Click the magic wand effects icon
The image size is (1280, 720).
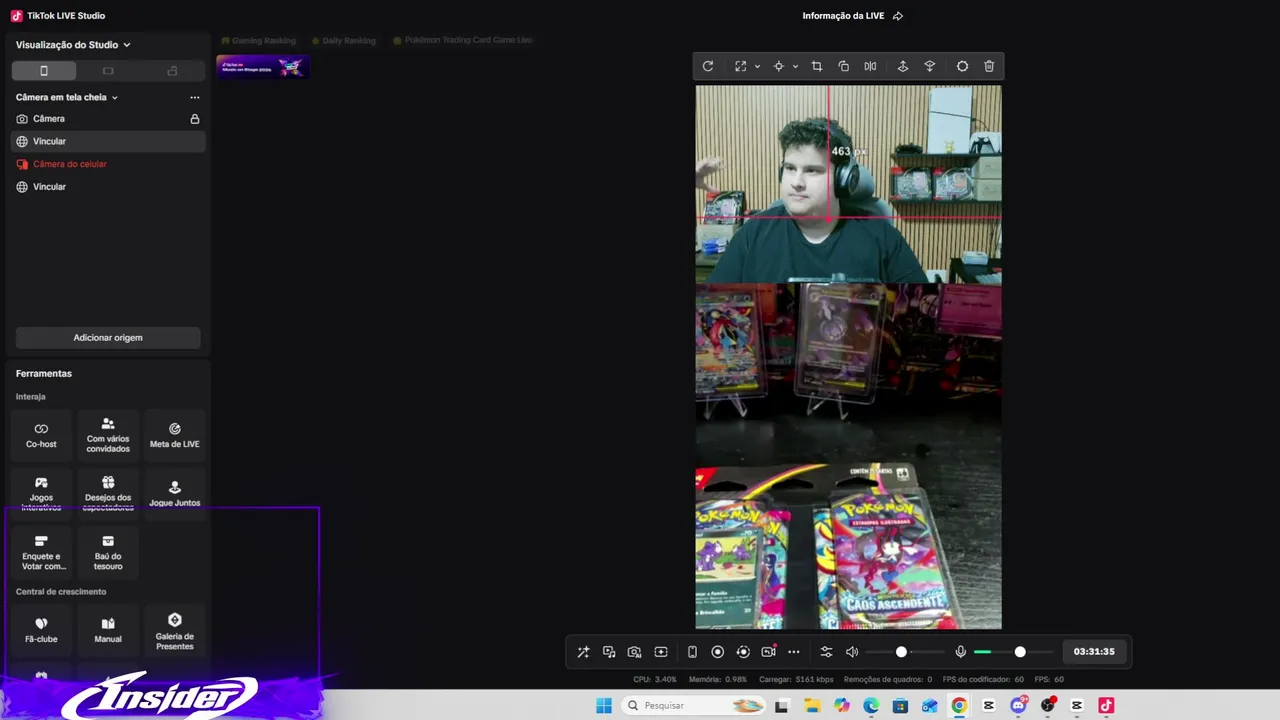coord(583,652)
